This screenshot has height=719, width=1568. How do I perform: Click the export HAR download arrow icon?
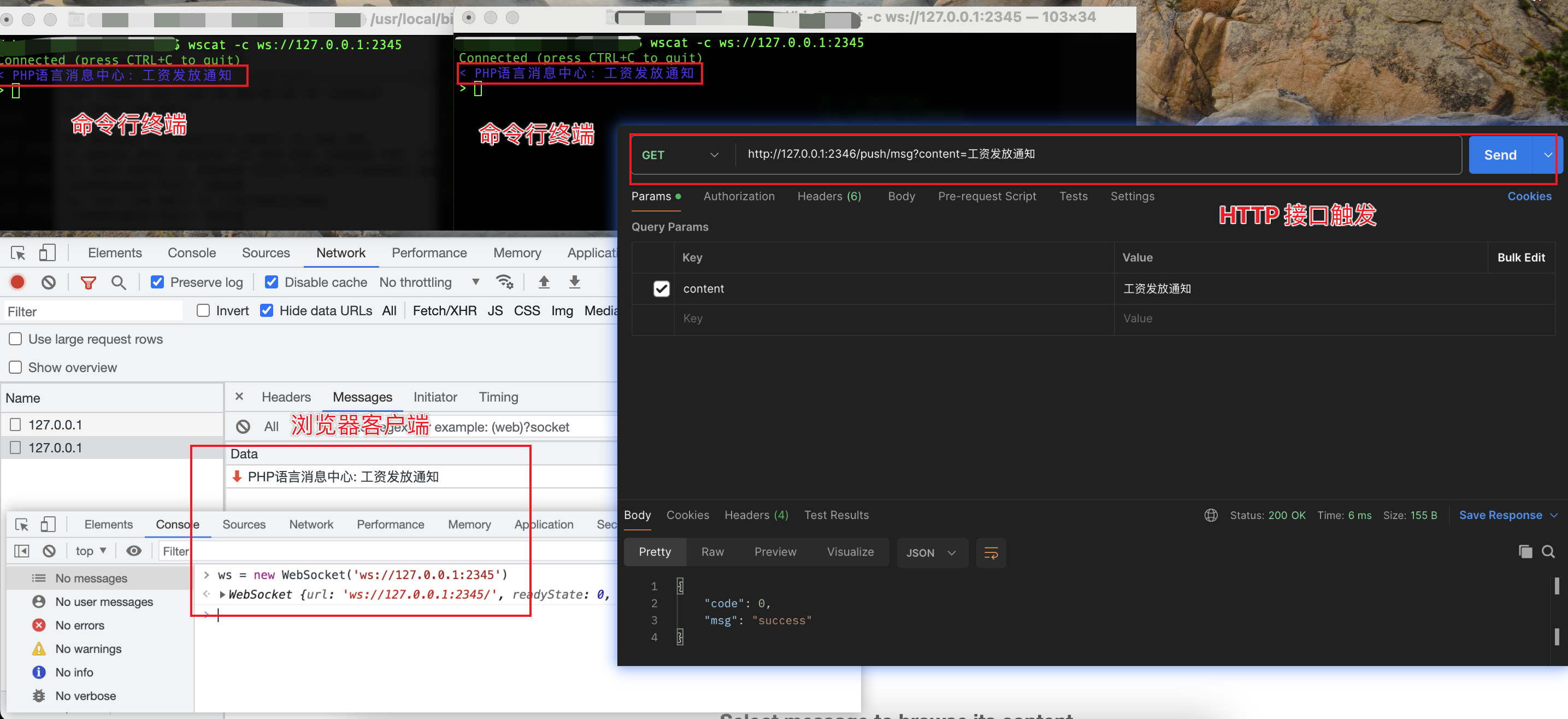coord(574,282)
